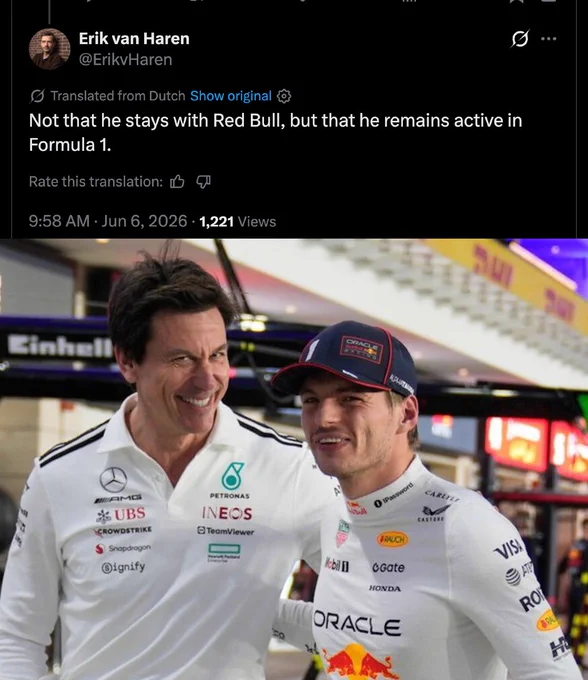Image resolution: width=588 pixels, height=680 pixels.
Task: Click the @ErikvHaren handle
Action: (x=125, y=59)
